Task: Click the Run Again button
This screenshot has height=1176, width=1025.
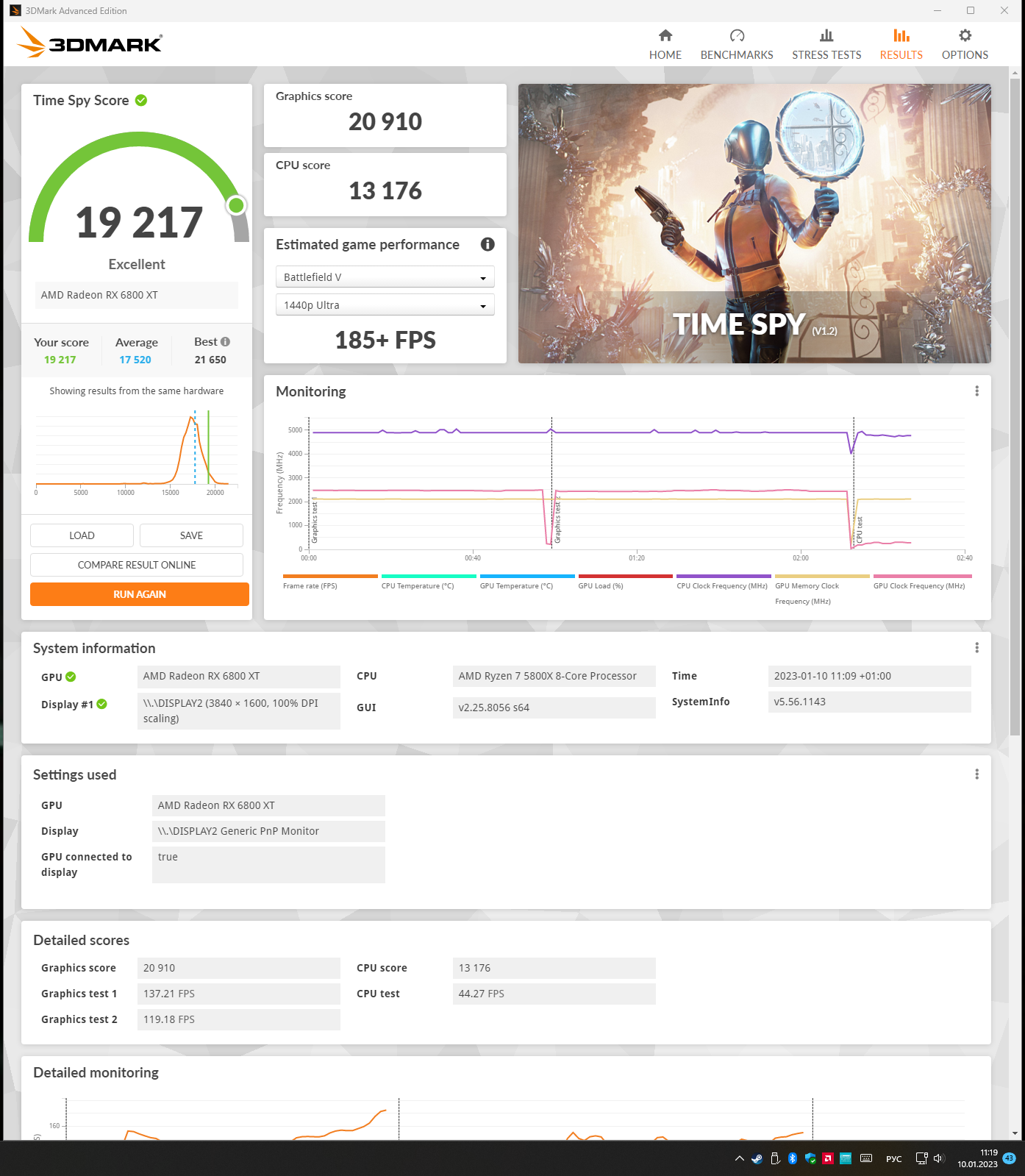Action: 140,594
